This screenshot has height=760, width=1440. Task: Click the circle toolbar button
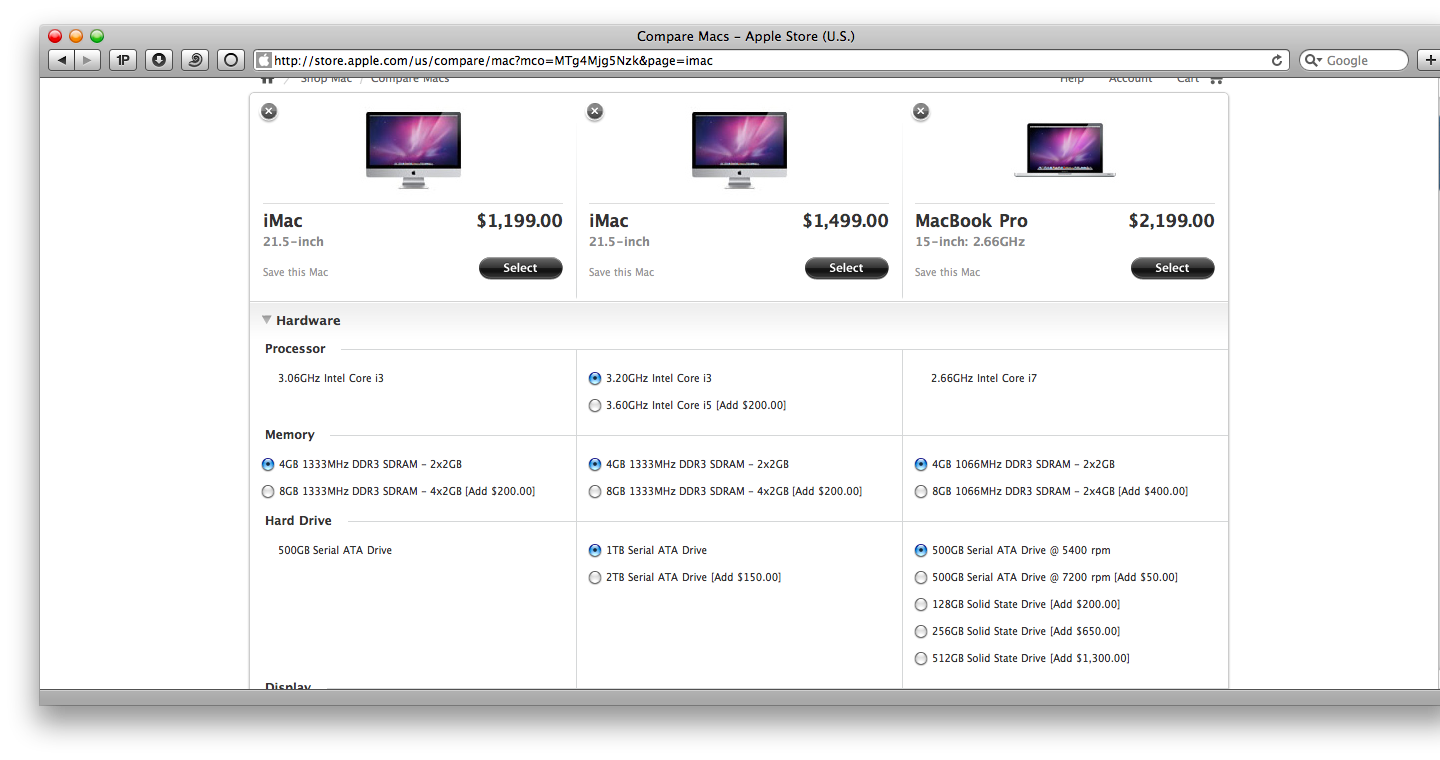(x=231, y=60)
